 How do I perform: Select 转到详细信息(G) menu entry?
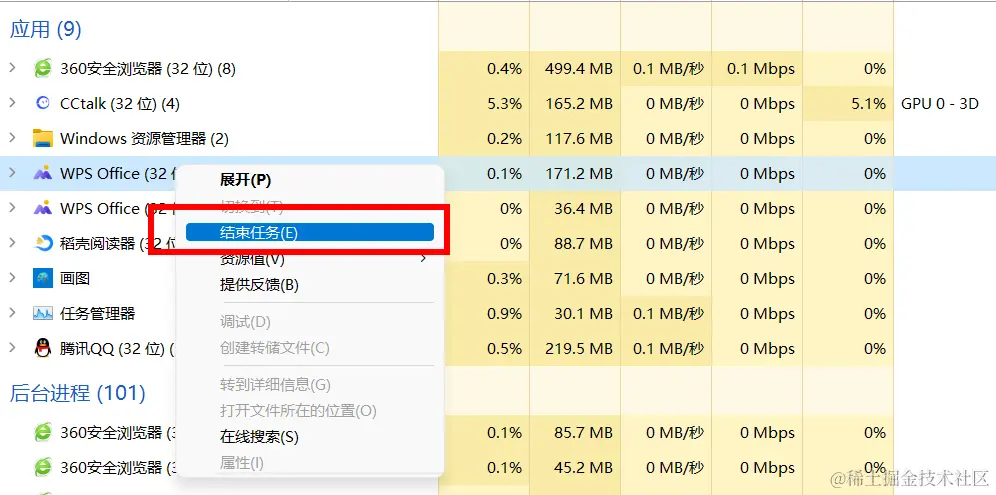point(275,384)
